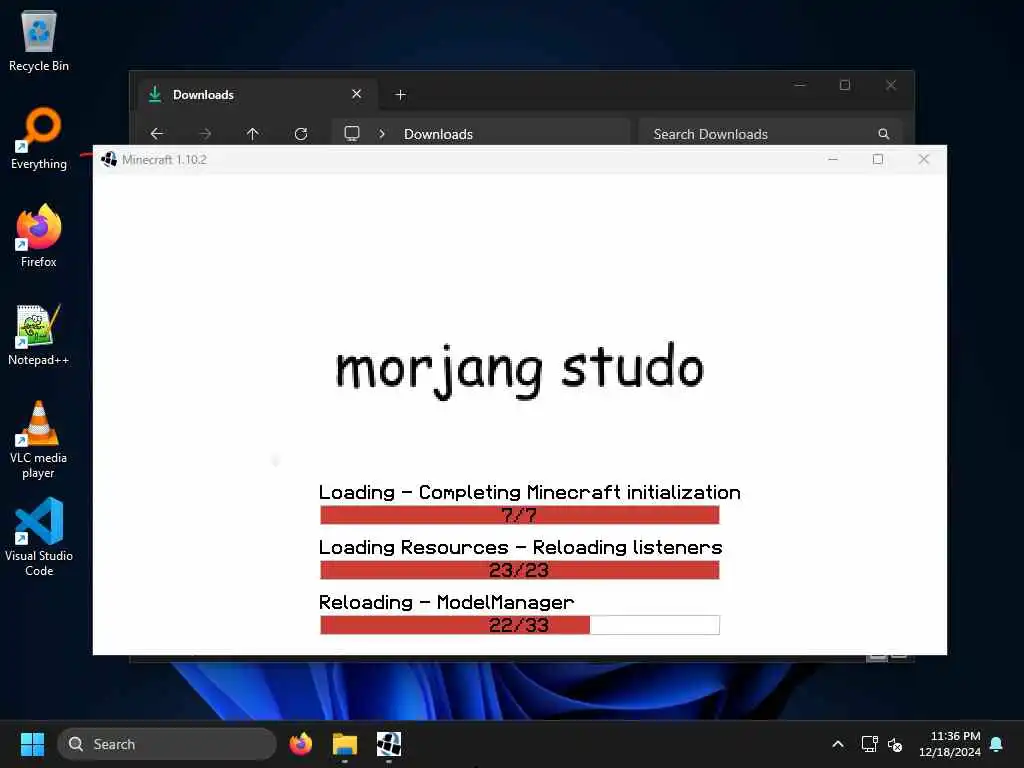Screen dimensions: 1024x768
Task: Expand the address bar chevron before Downloads
Action: click(382, 134)
